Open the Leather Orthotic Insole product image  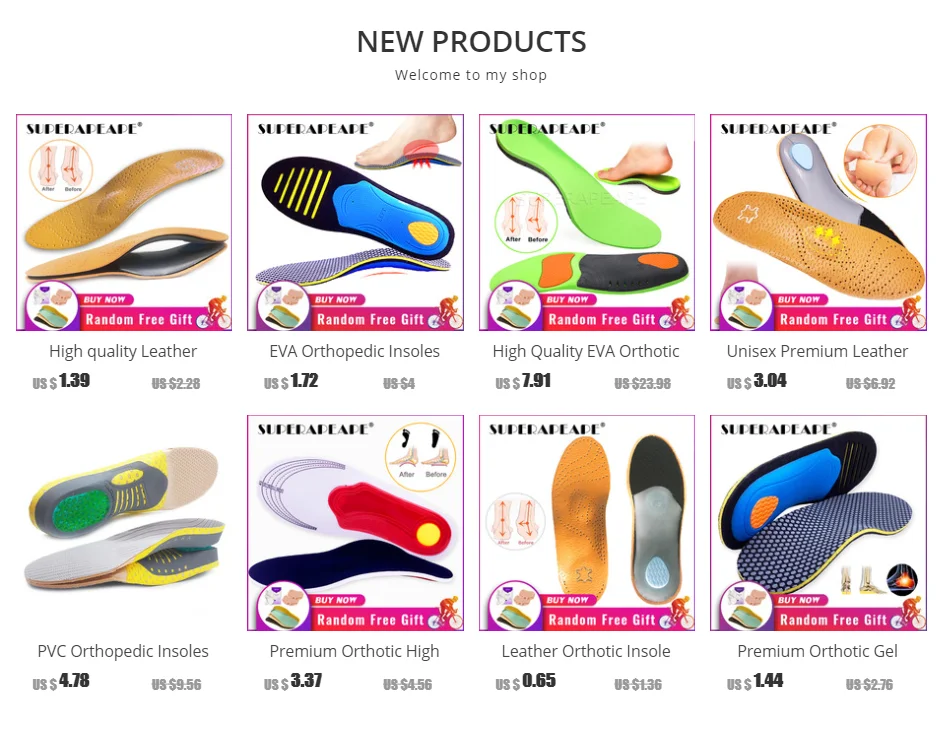(587, 523)
